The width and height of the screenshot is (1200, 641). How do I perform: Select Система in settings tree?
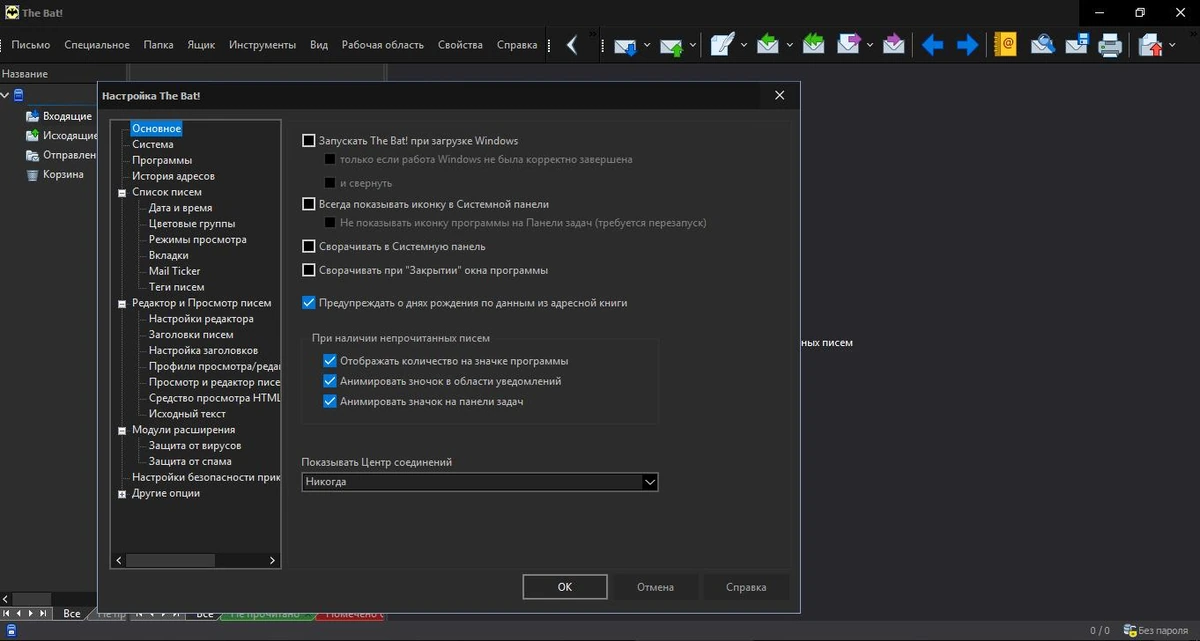click(153, 144)
